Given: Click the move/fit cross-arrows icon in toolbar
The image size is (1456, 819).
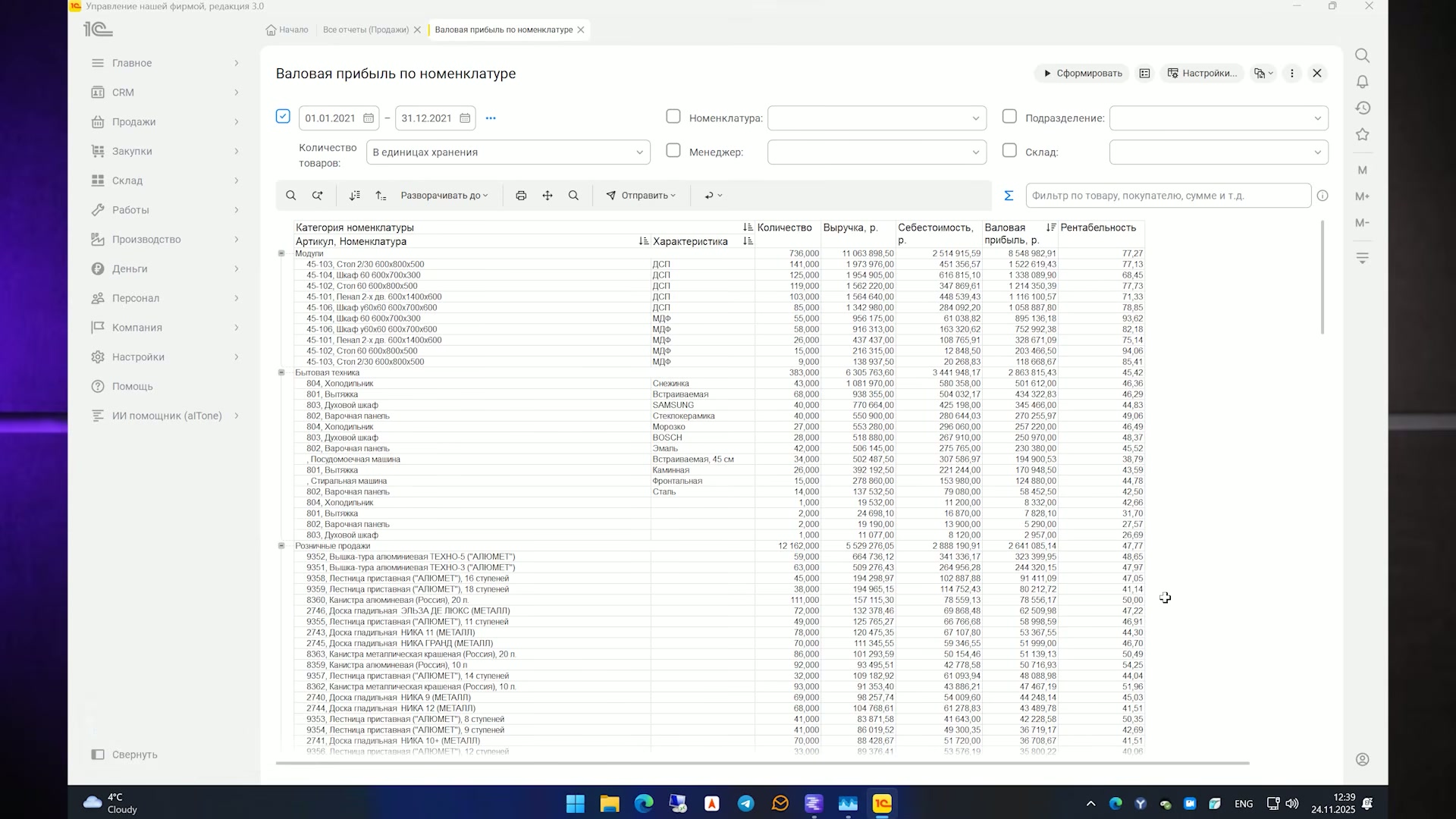Looking at the screenshot, I should click(x=548, y=196).
